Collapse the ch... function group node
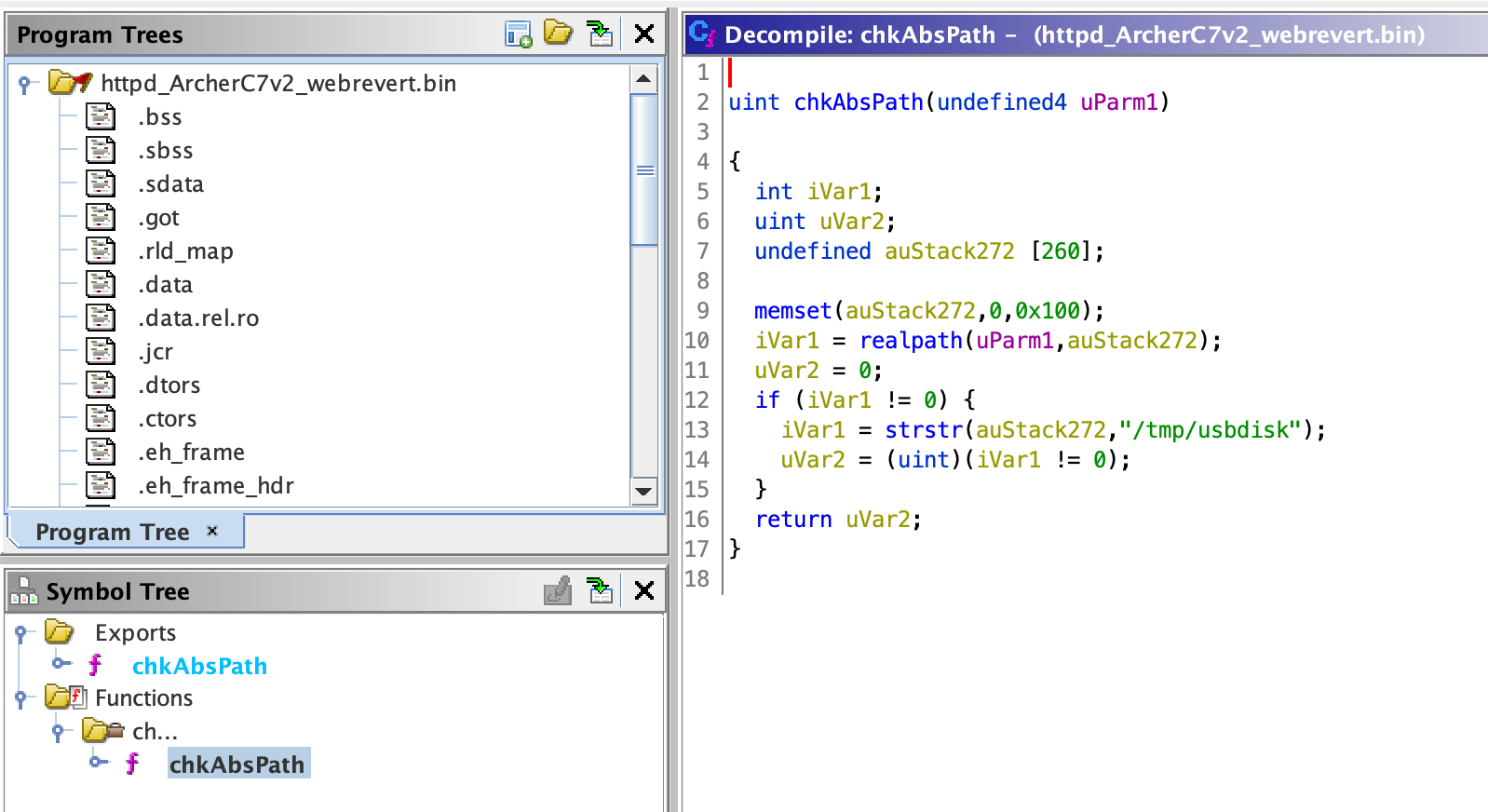This screenshot has height=812, width=1488. point(58,732)
